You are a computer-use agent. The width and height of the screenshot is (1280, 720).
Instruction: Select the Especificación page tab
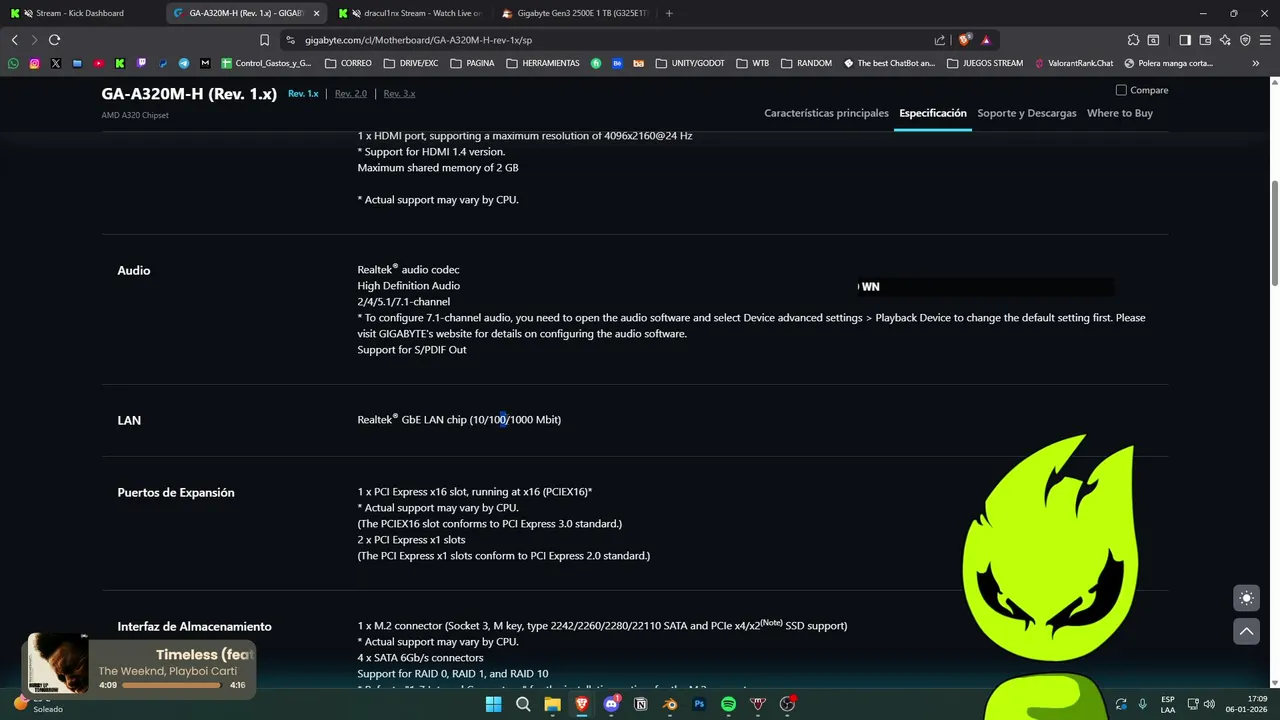pyautogui.click(x=933, y=113)
